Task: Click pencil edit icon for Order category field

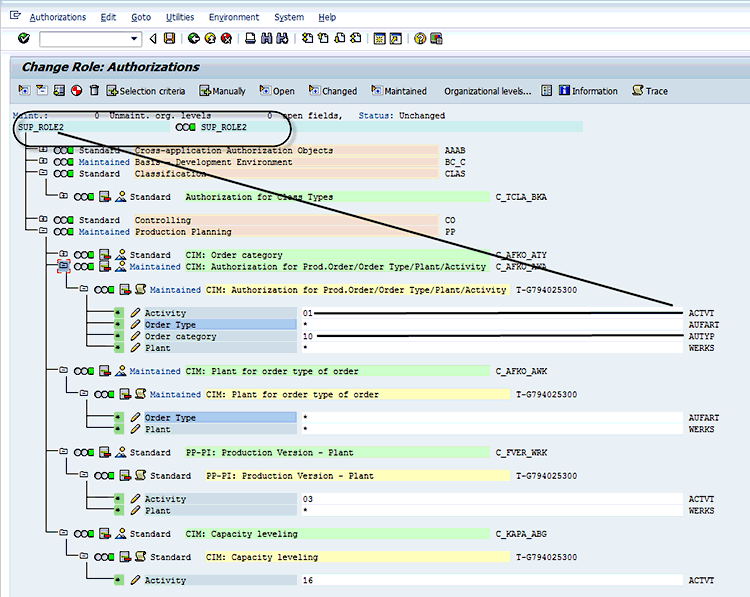Action: tap(135, 336)
